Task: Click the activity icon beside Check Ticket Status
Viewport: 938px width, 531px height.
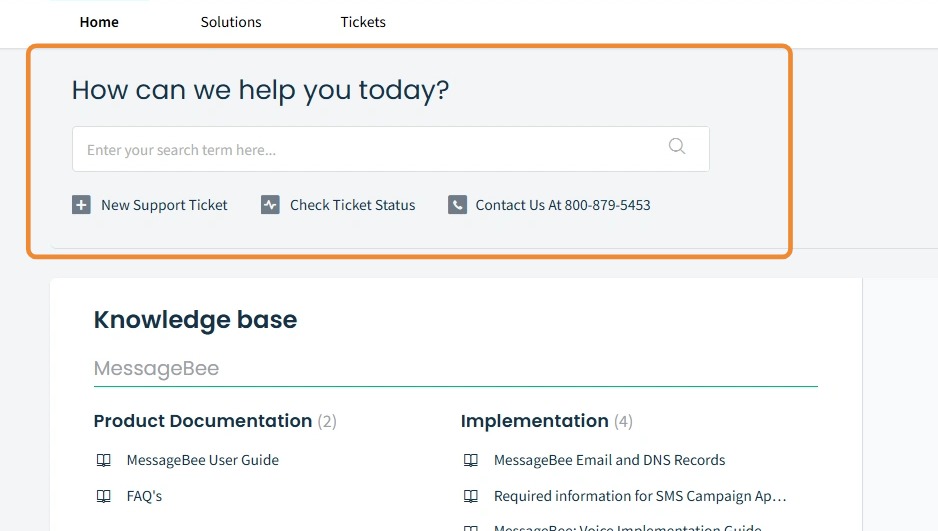Action: pos(270,205)
